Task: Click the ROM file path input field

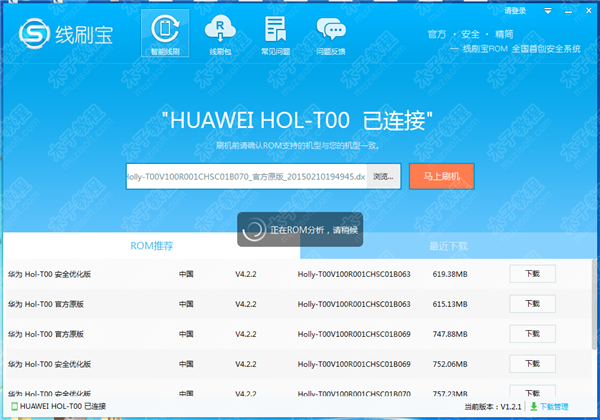Action: pos(246,176)
